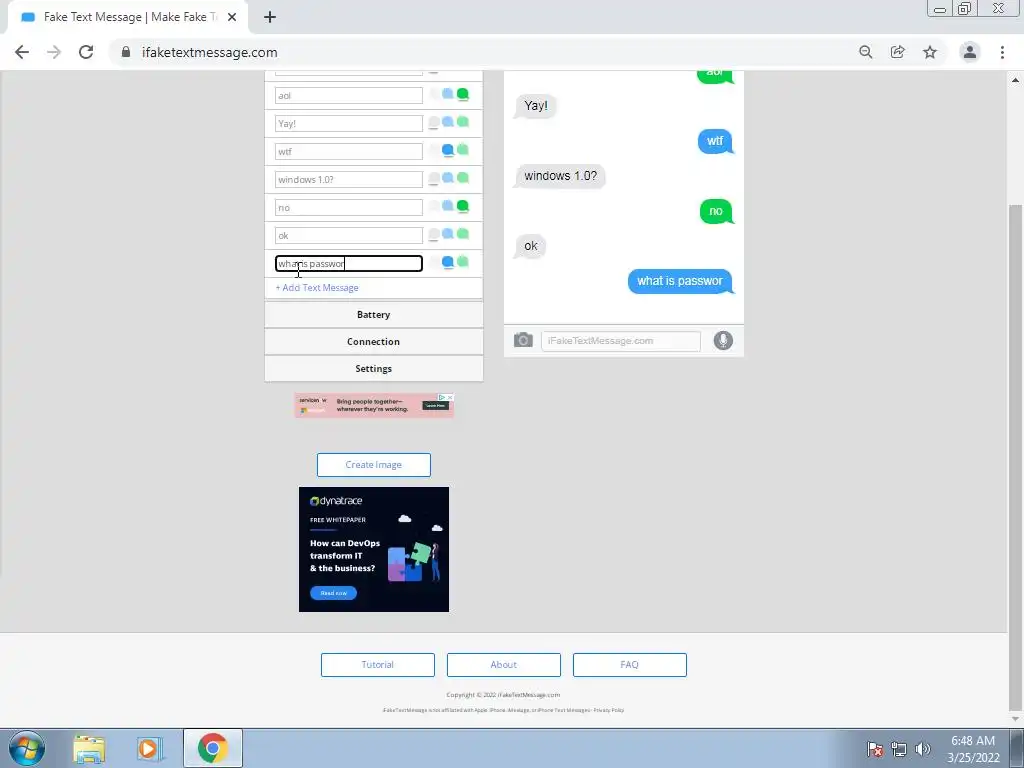Pick gray bubble for 'windows 1.0?' message
1024x768 pixels.
[x=434, y=179]
